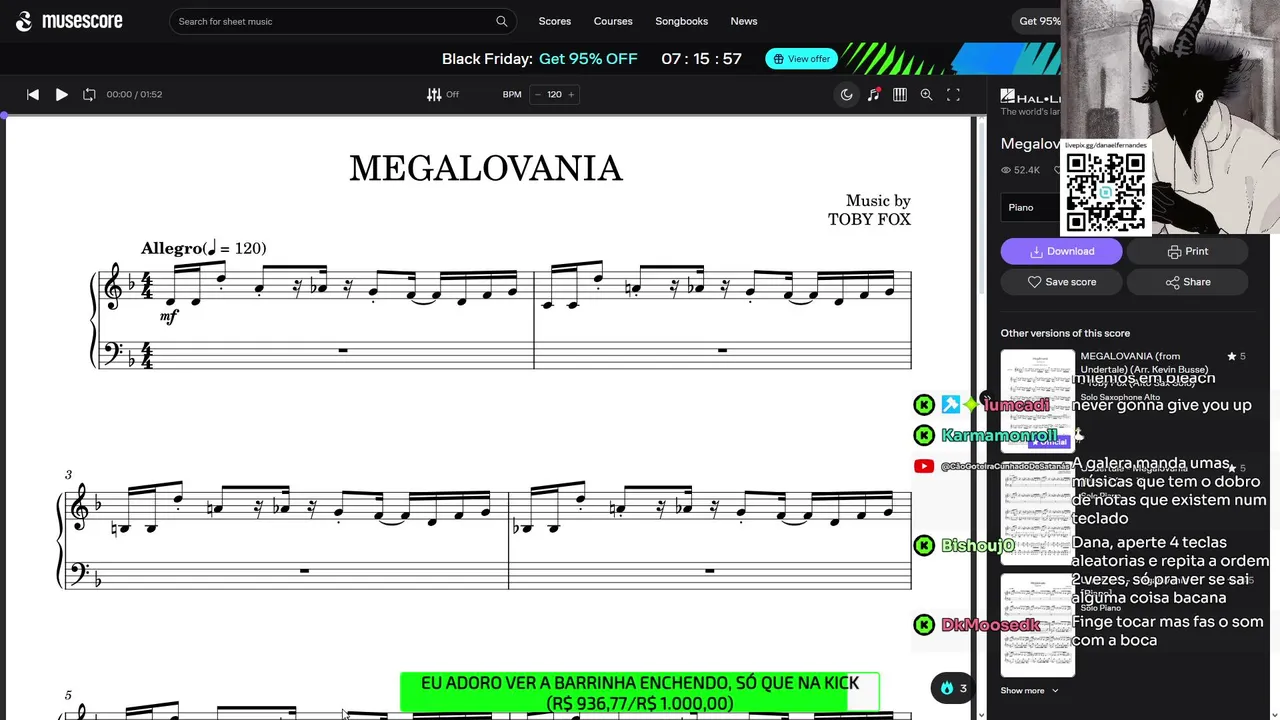The image size is (1280, 720).
Task: Decrease BPM with the minus button
Action: [x=538, y=94]
